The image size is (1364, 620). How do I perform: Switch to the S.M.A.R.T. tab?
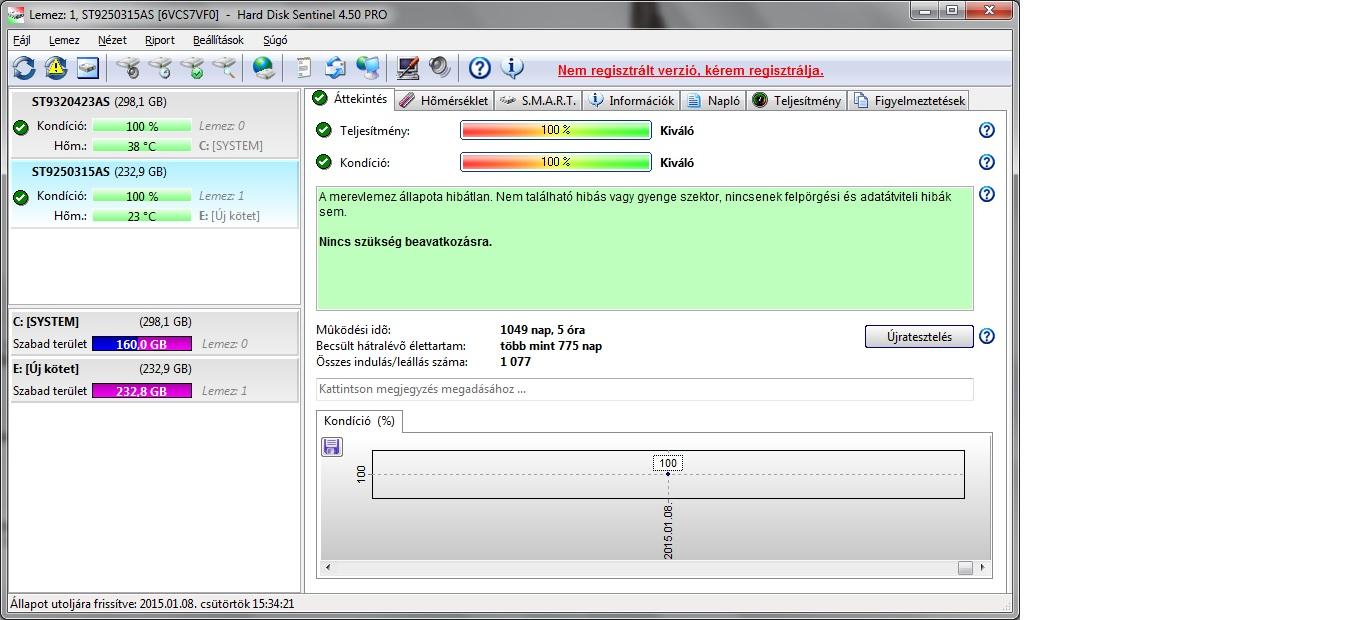click(x=538, y=100)
